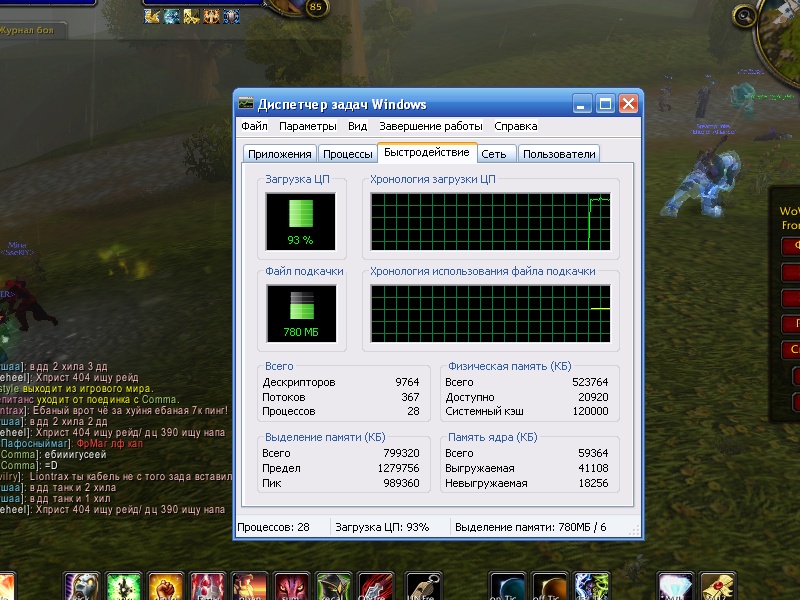
Task: Open the Параметры menu
Action: pos(308,126)
